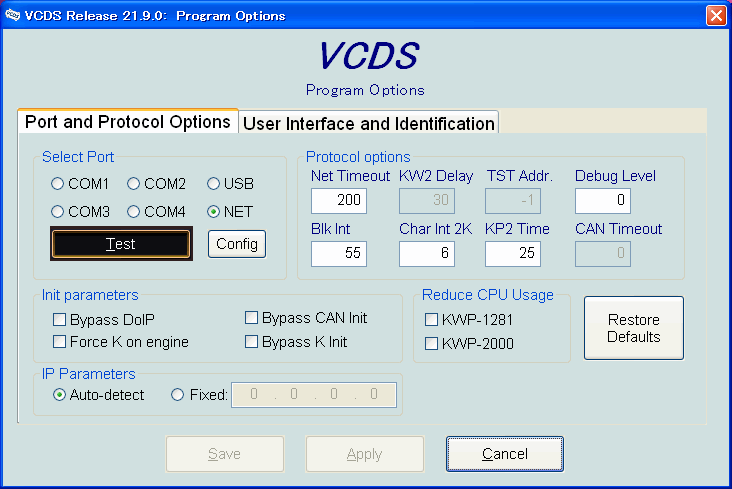Close the Program Options window
The height and width of the screenshot is (489, 732).
716,15
